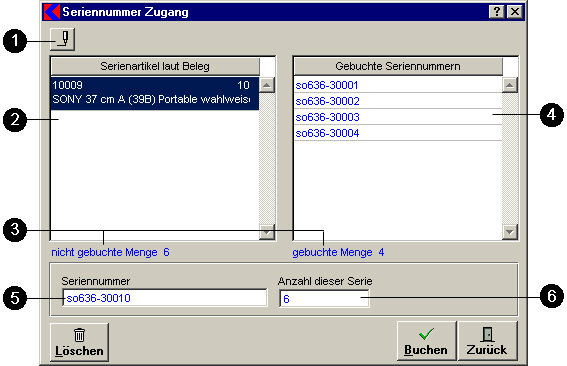Viewport: 567px width, 366px height.
Task: Click down arrow of Gebuchte Seriennummern scrollbar
Action: click(x=510, y=232)
